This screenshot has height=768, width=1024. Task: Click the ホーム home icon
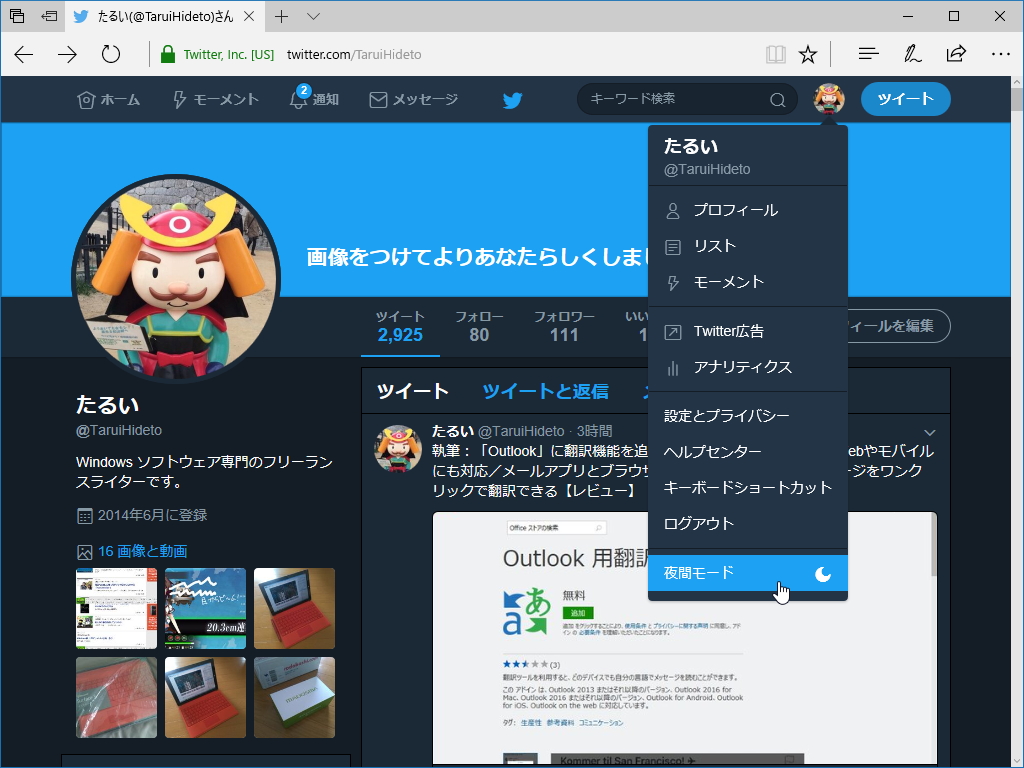[87, 99]
